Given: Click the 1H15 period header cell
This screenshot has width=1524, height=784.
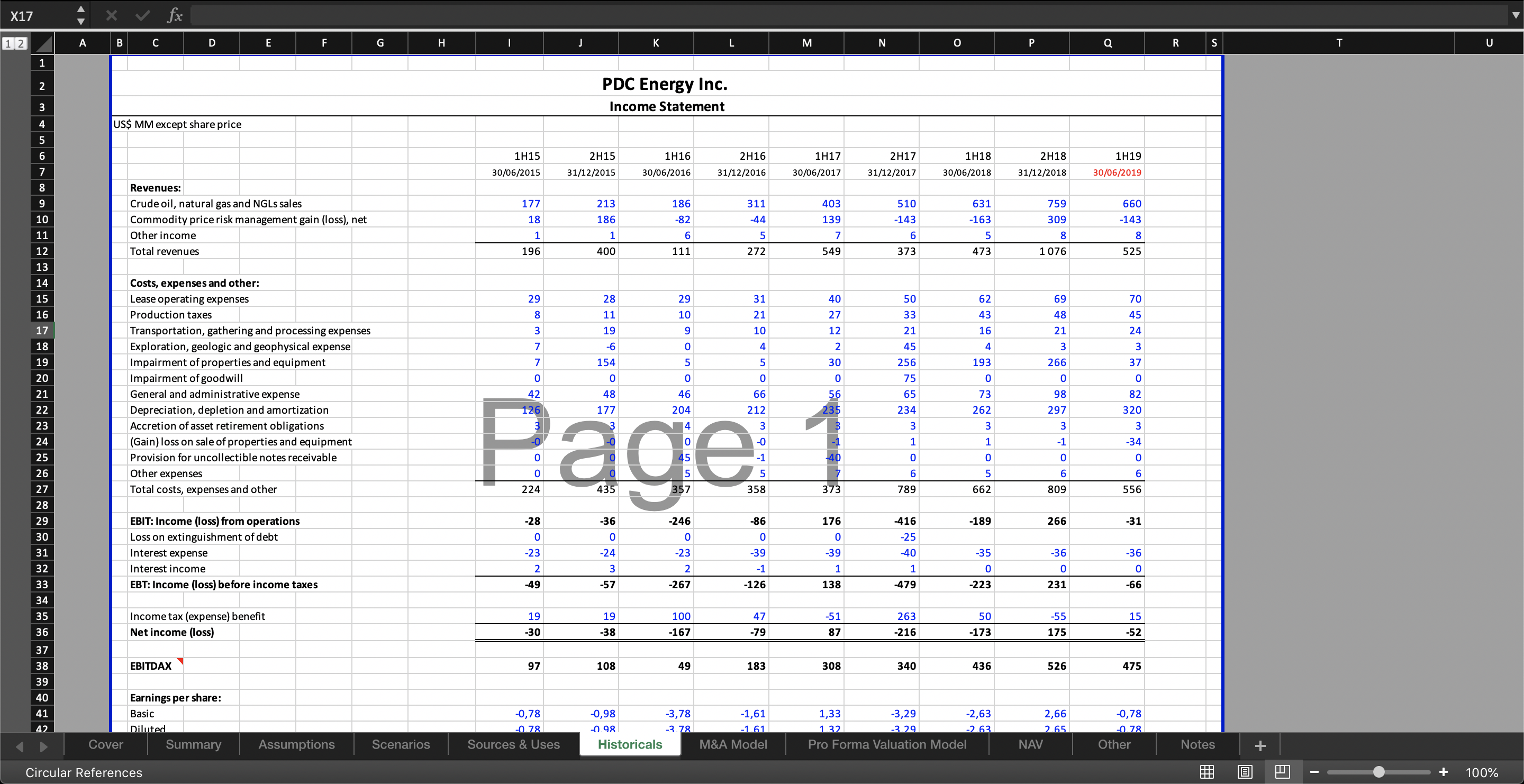Looking at the screenshot, I should [x=510, y=156].
